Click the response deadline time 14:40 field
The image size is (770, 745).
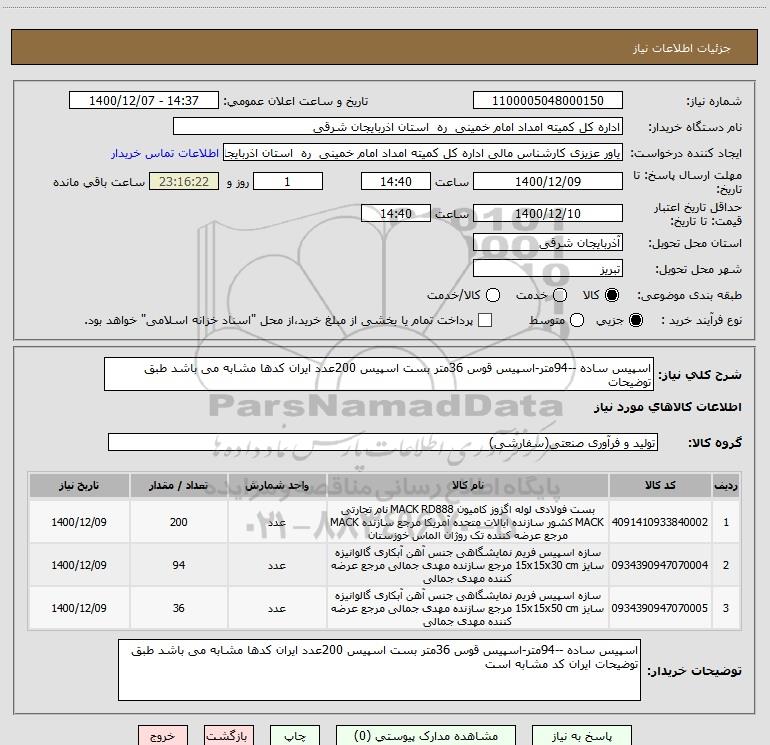tap(396, 181)
